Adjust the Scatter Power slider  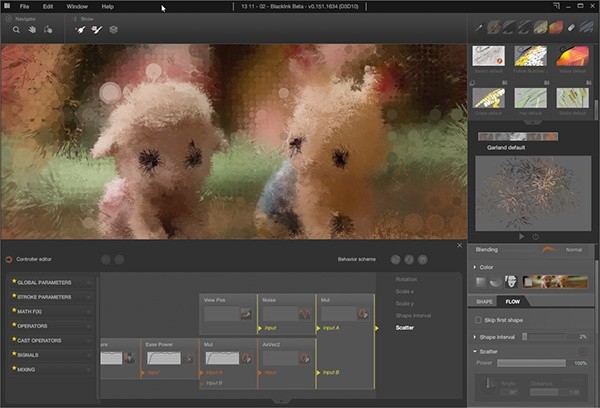(531, 363)
